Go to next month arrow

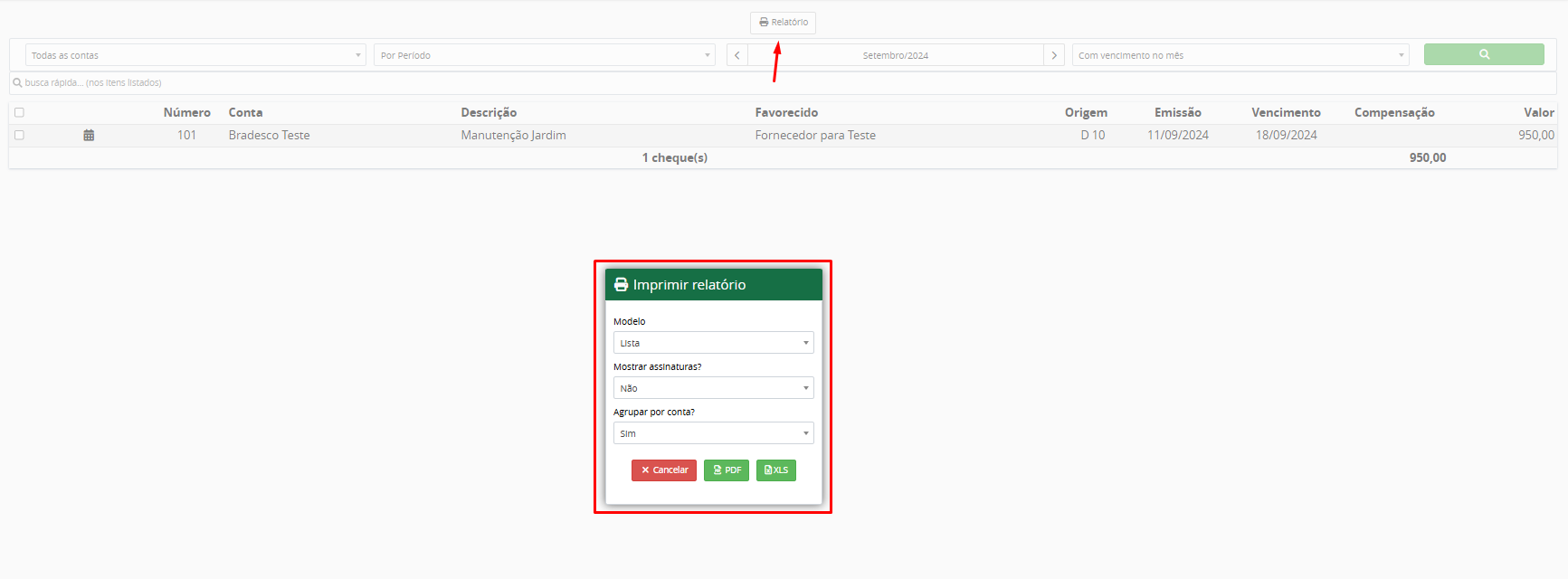click(1053, 55)
